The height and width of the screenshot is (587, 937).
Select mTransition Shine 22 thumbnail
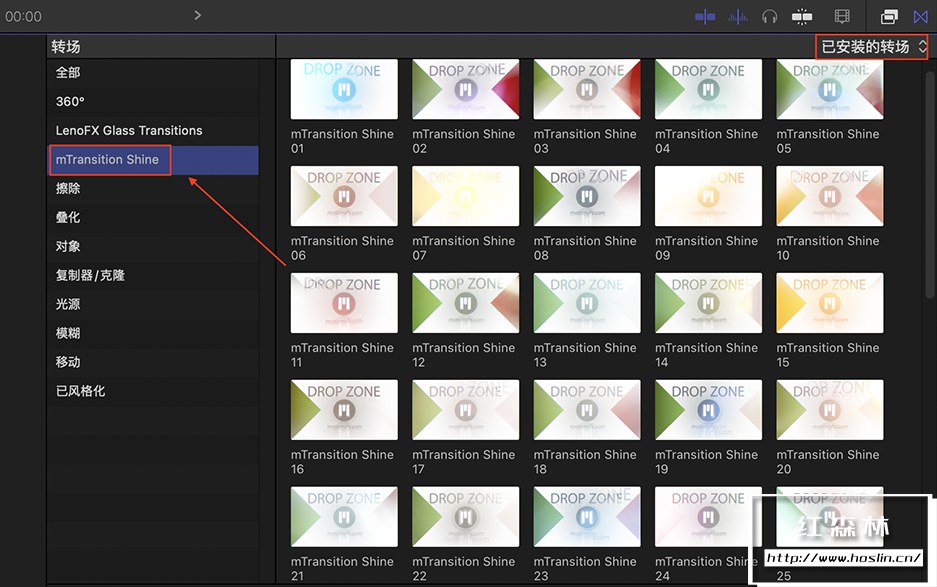[466, 517]
